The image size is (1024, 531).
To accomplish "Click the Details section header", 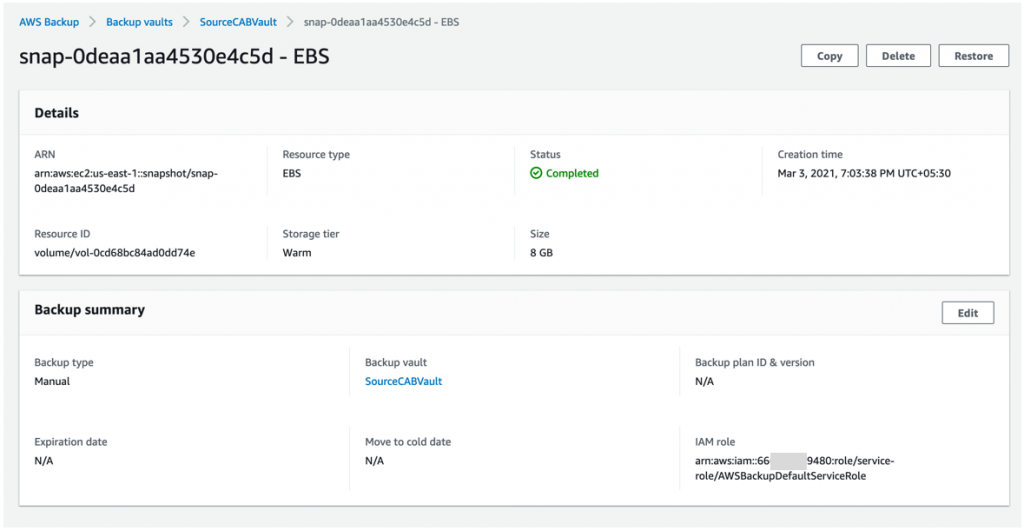I will coord(57,113).
